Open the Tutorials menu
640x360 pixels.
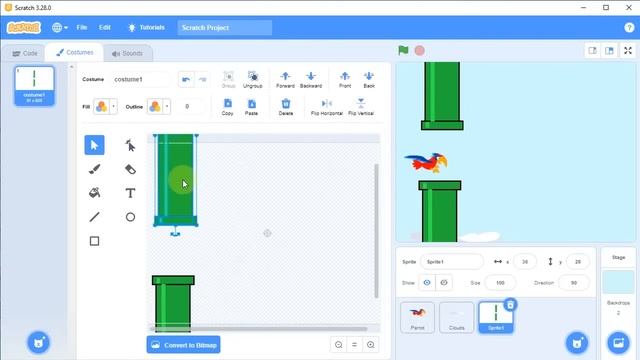click(146, 27)
